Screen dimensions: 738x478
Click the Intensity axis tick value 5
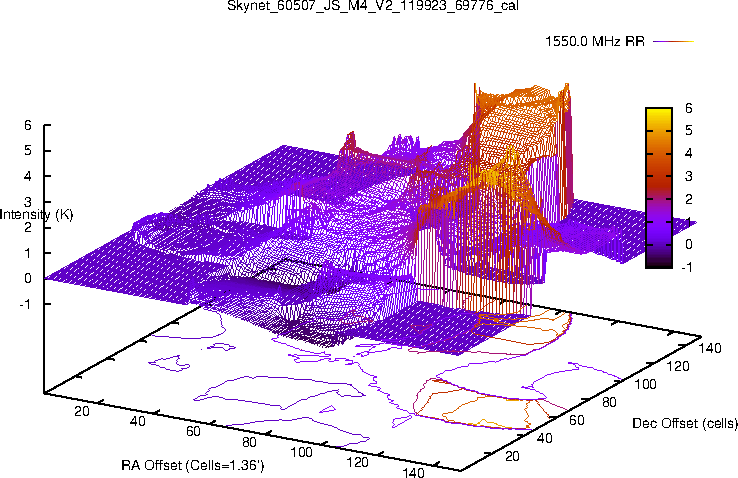[28, 151]
